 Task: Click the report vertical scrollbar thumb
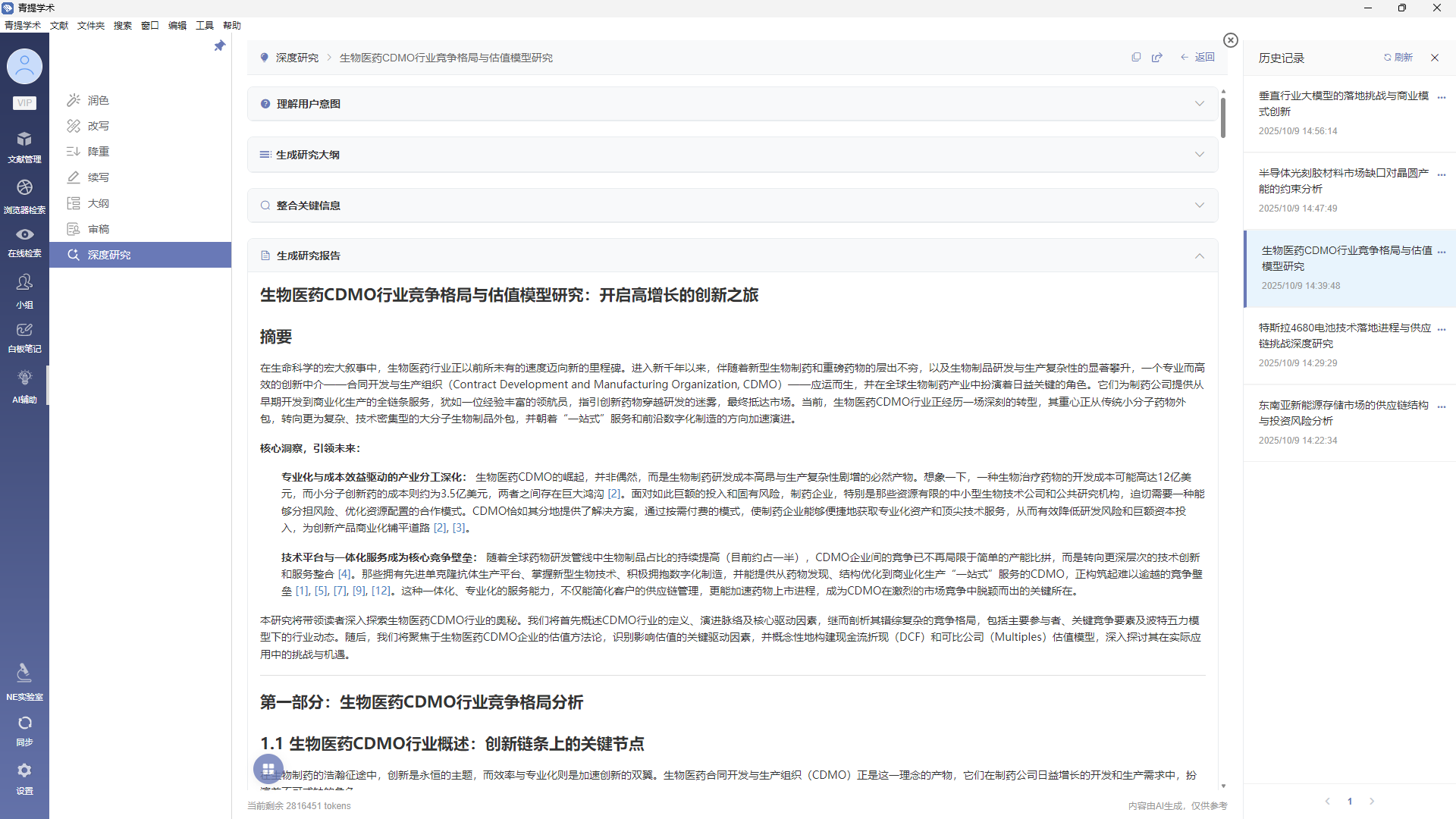[1223, 118]
